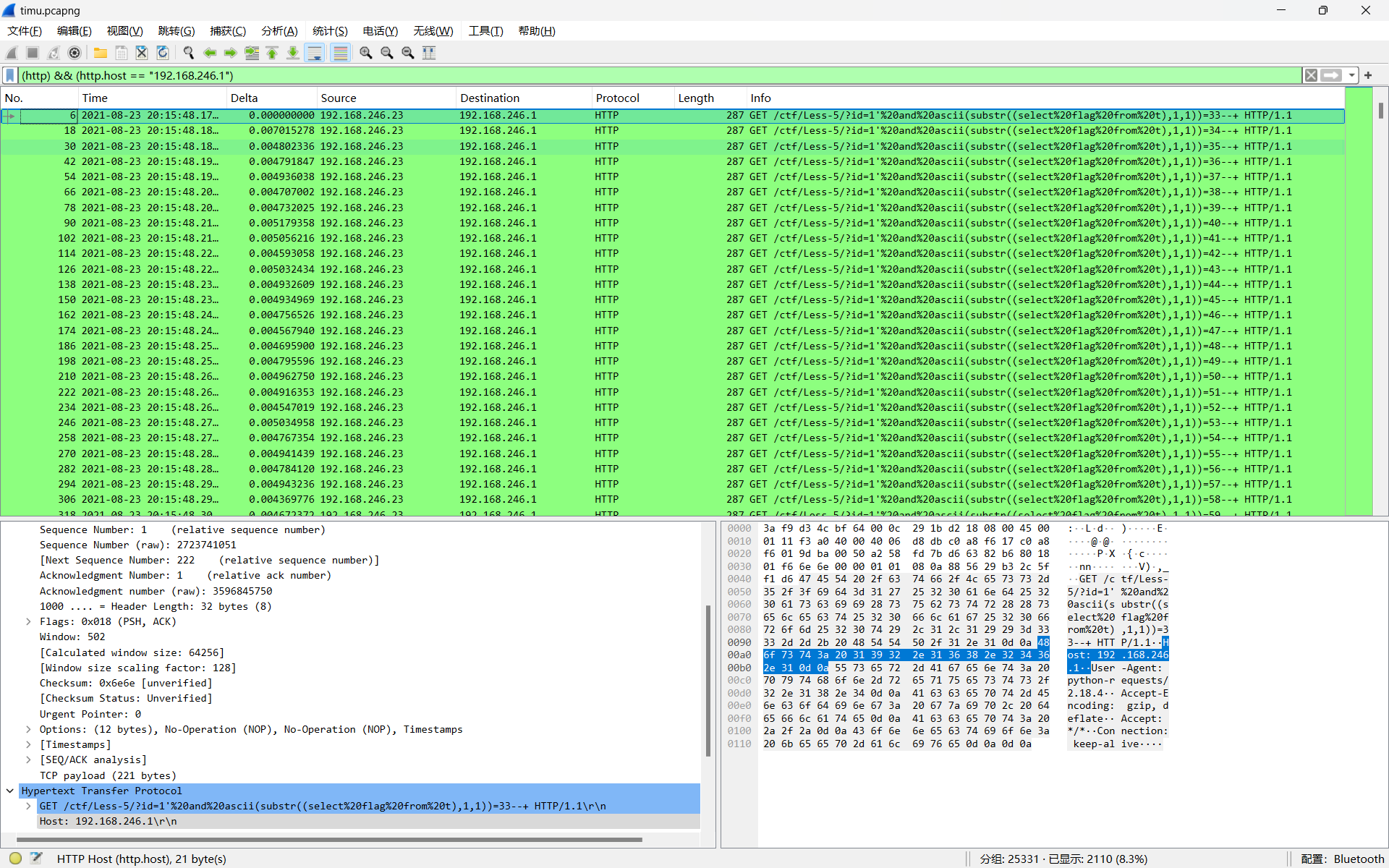1389x868 pixels.
Task: Open the 统计(S) menu
Action: click(330, 31)
